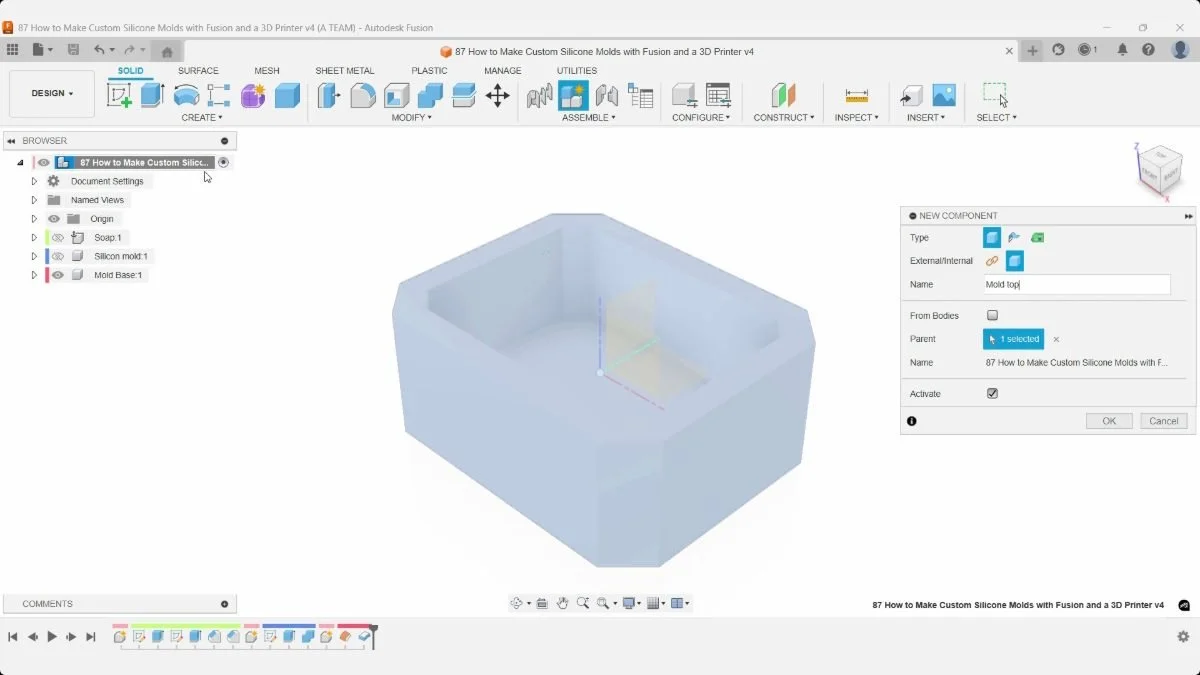Click the Name field containing 'Mold top'
This screenshot has height=675, width=1200.
1076,285
